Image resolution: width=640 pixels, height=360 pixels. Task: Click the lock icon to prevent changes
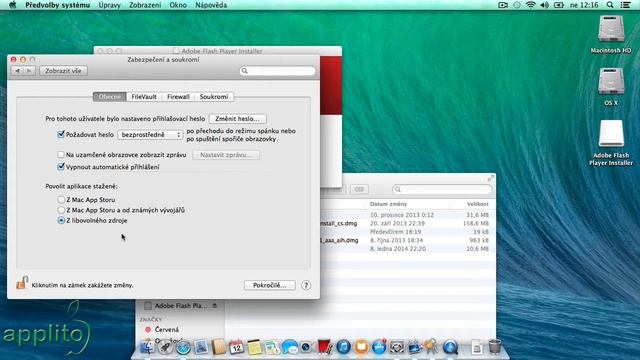tap(22, 282)
